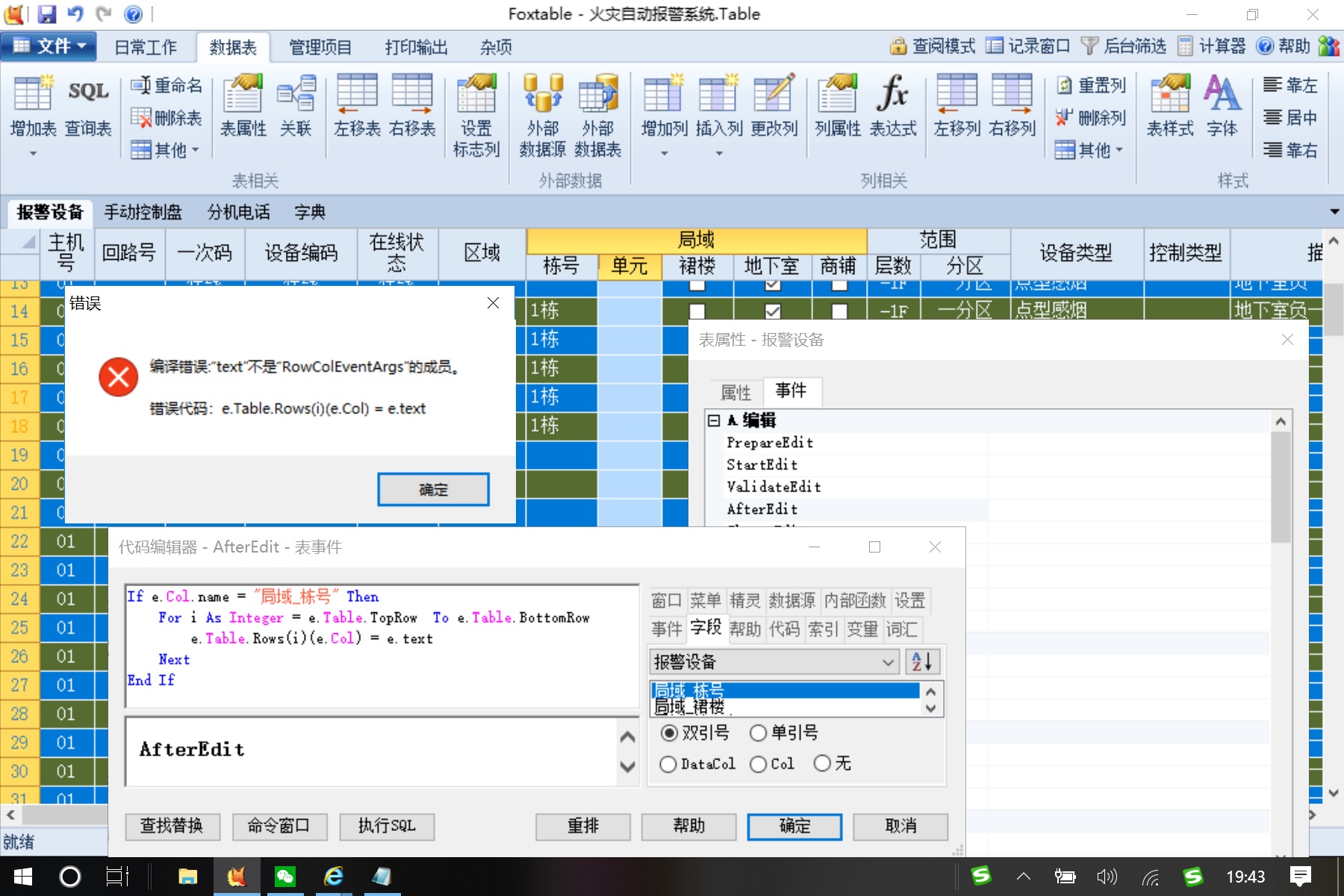The width and height of the screenshot is (1344, 896).
Task: Select the Col radio option
Action: (x=772, y=764)
